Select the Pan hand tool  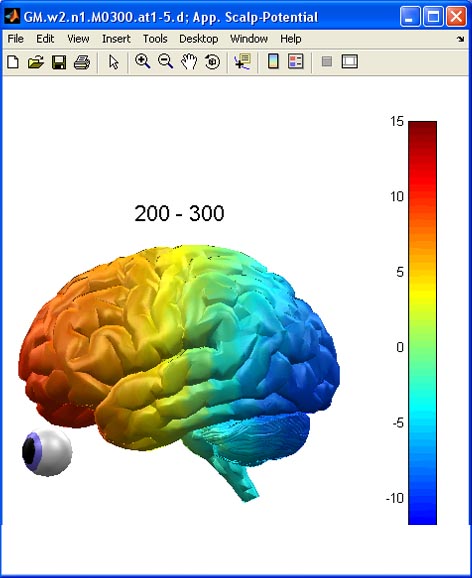[x=189, y=62]
